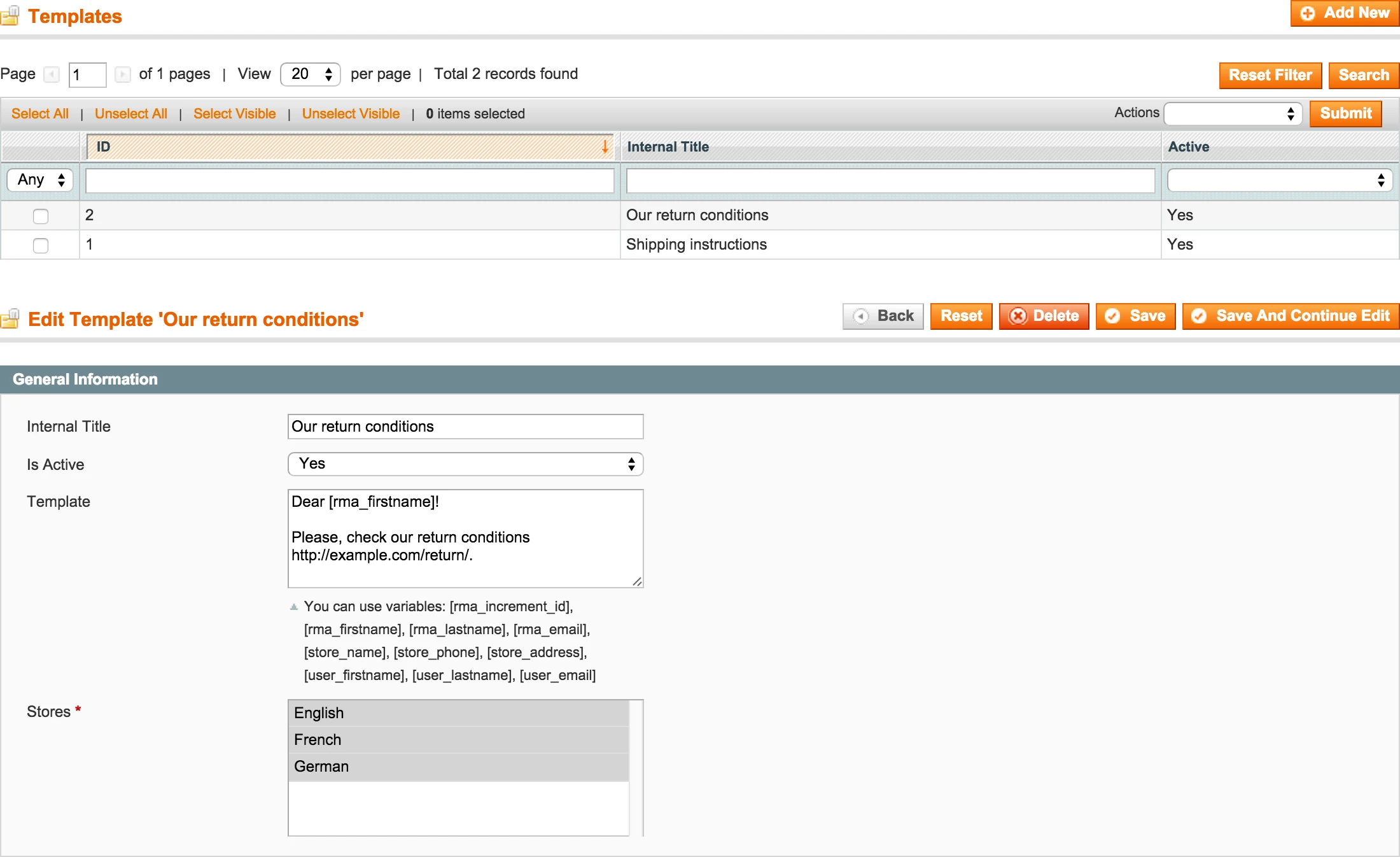
Task: Click the sort arrow in the ID column
Action: [x=605, y=146]
